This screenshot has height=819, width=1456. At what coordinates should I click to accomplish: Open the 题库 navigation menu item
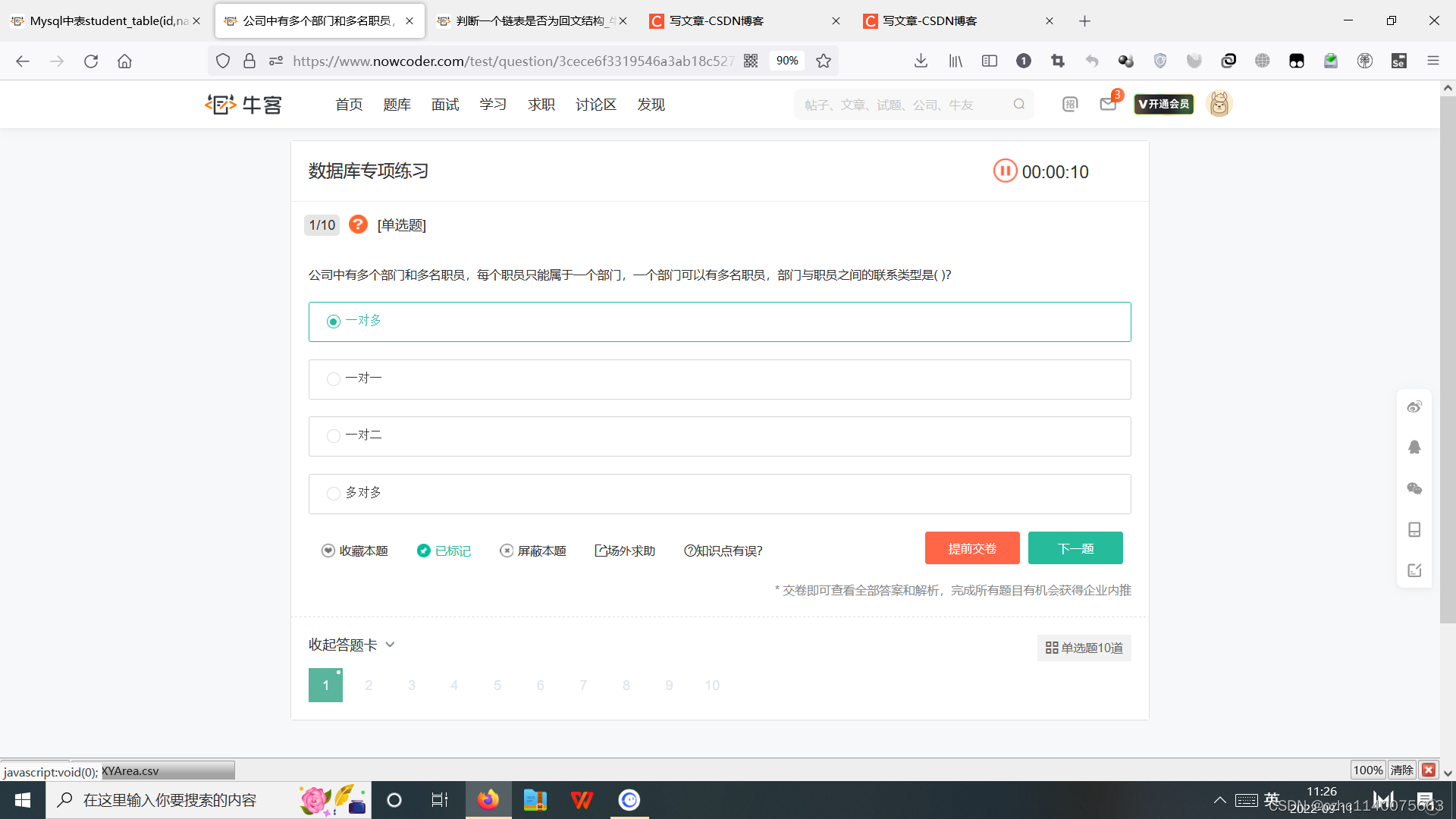click(397, 104)
